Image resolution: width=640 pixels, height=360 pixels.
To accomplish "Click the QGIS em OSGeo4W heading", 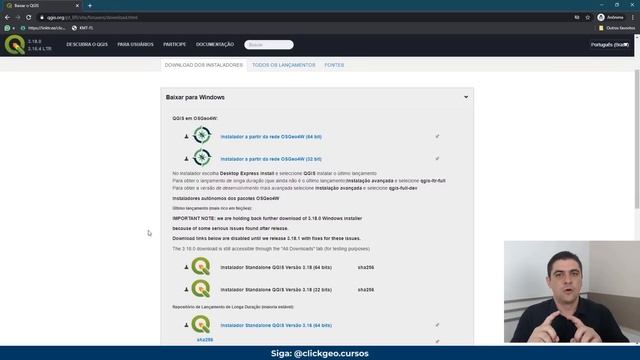I will coord(195,118).
